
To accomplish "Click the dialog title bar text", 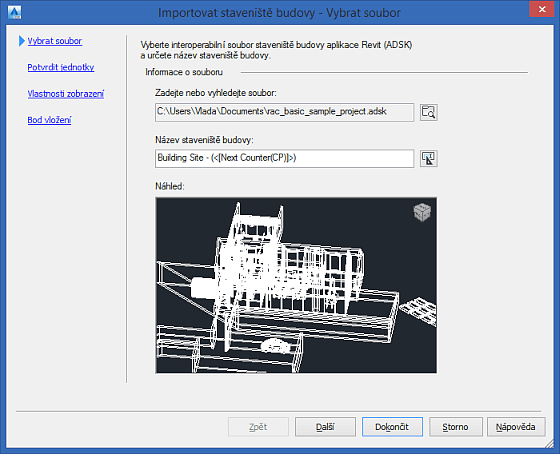I will pos(279,13).
